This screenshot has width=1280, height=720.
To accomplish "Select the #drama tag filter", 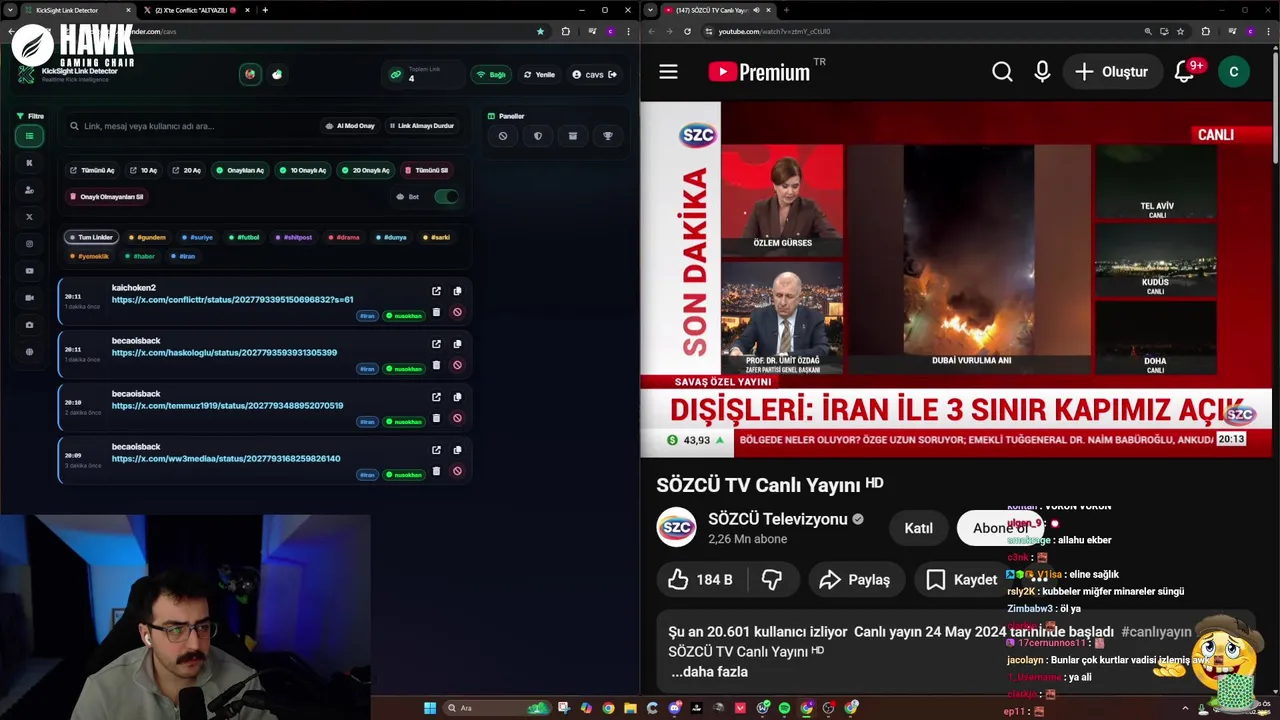I will pyautogui.click(x=344, y=237).
